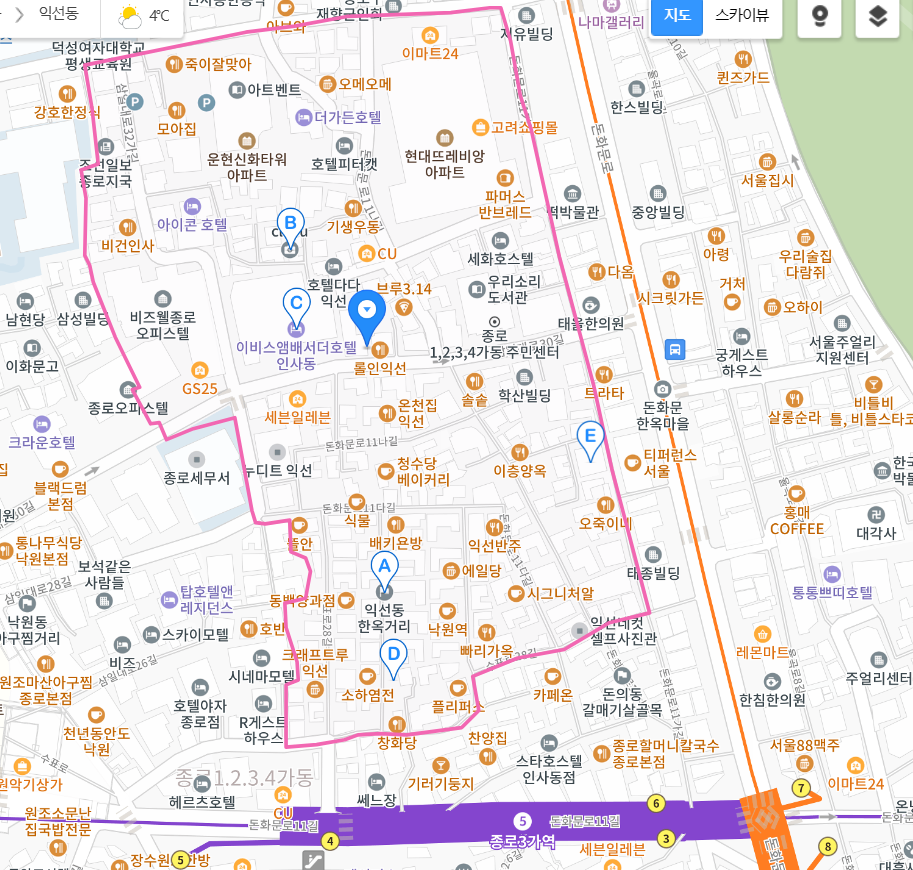Click the 이마트24 convenience store icon near the top
Screen dimensions: 913x870
pyautogui.click(x=430, y=36)
